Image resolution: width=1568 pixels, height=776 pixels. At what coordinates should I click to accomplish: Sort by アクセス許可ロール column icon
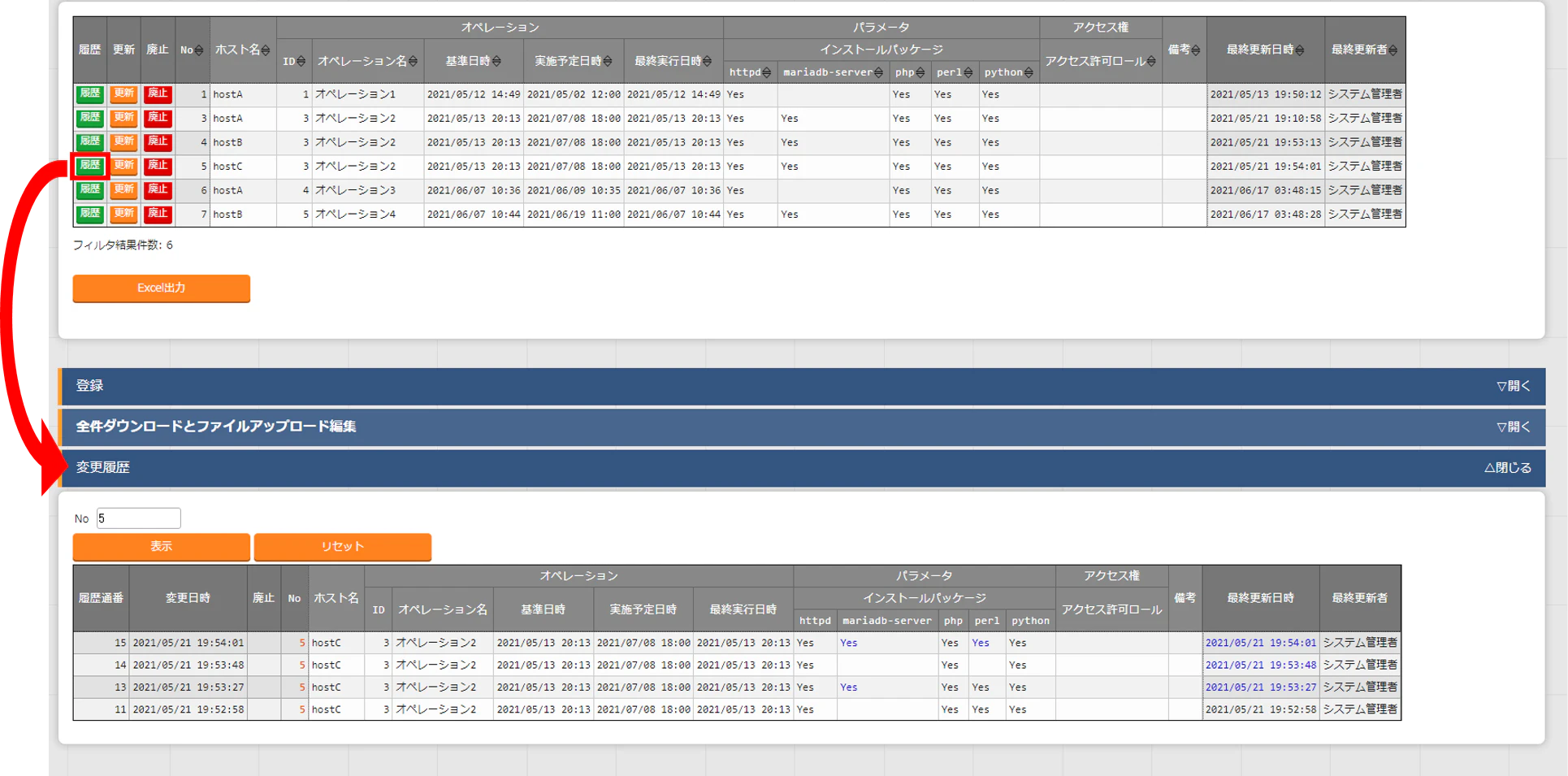click(1152, 62)
